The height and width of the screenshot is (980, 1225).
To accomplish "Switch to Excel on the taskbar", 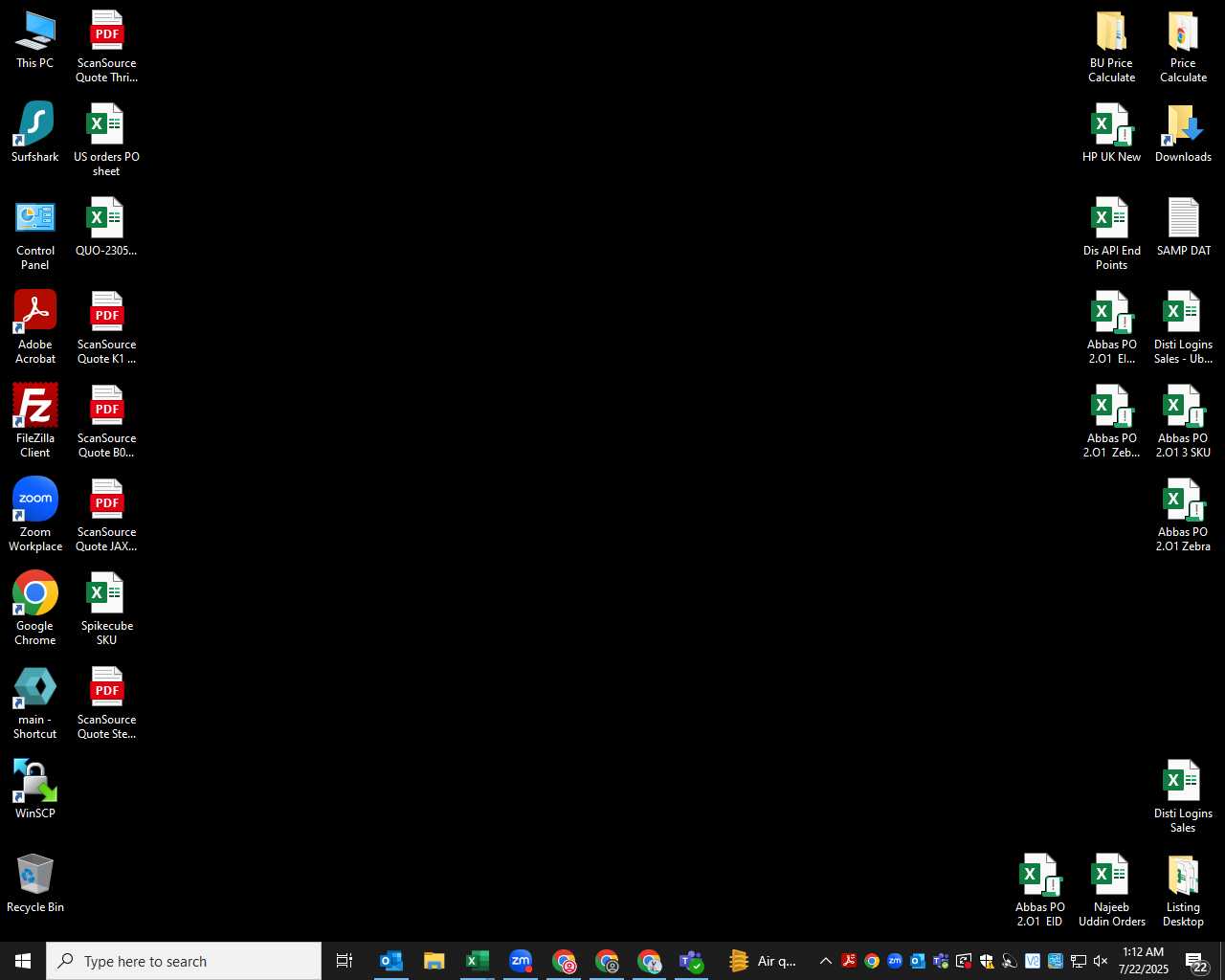I will click(478, 961).
